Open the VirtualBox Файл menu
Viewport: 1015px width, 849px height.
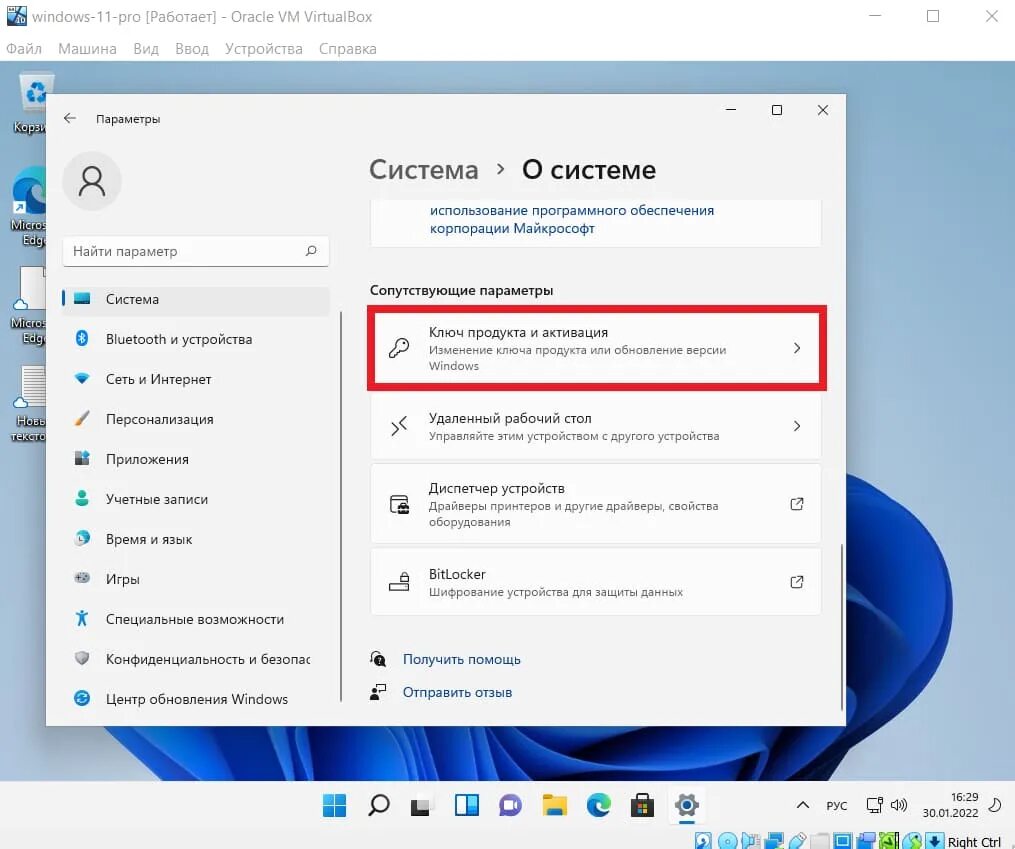pyautogui.click(x=24, y=49)
